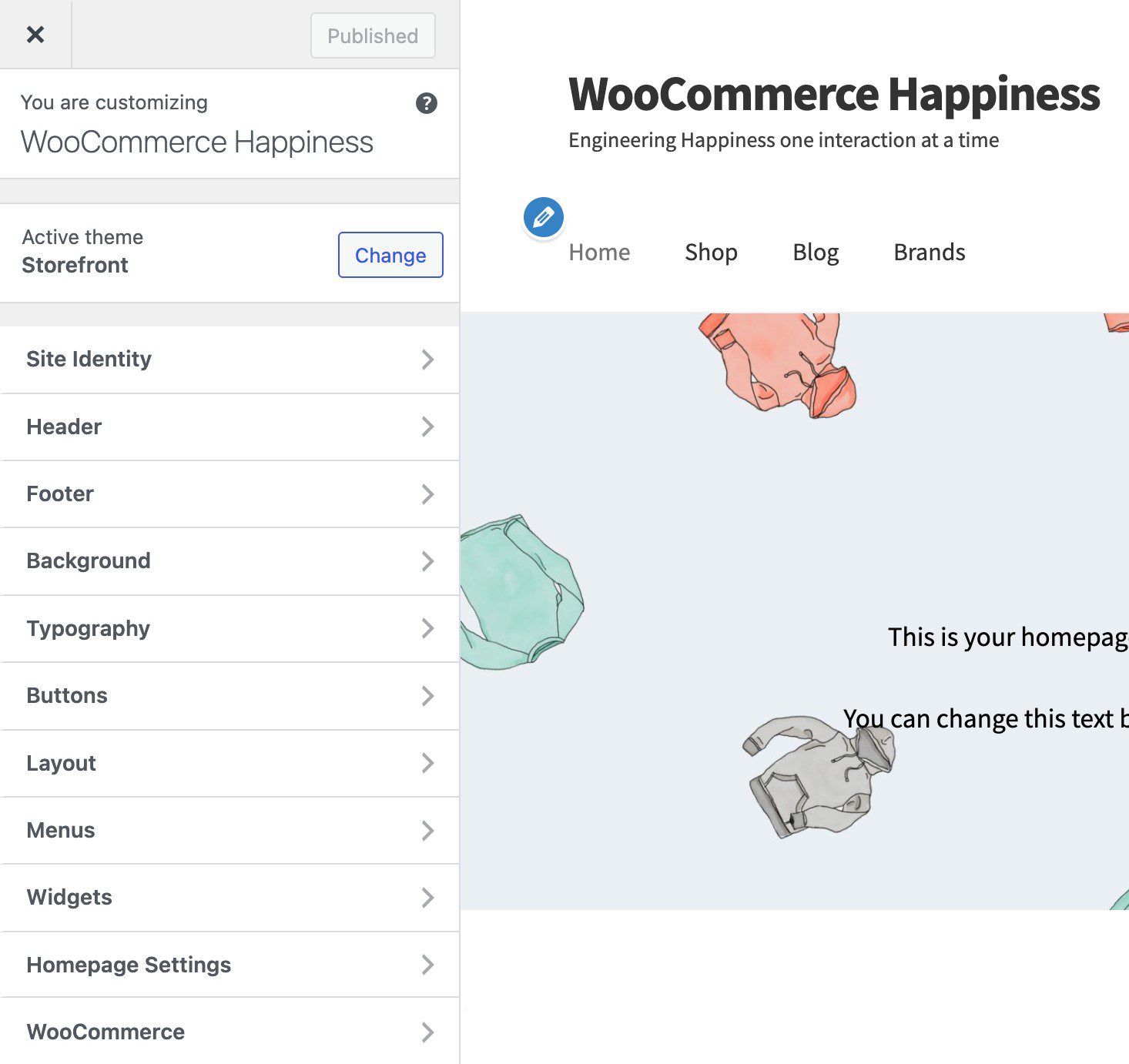Expand the WooCommerce settings section
This screenshot has width=1129, height=1064.
click(x=229, y=1032)
